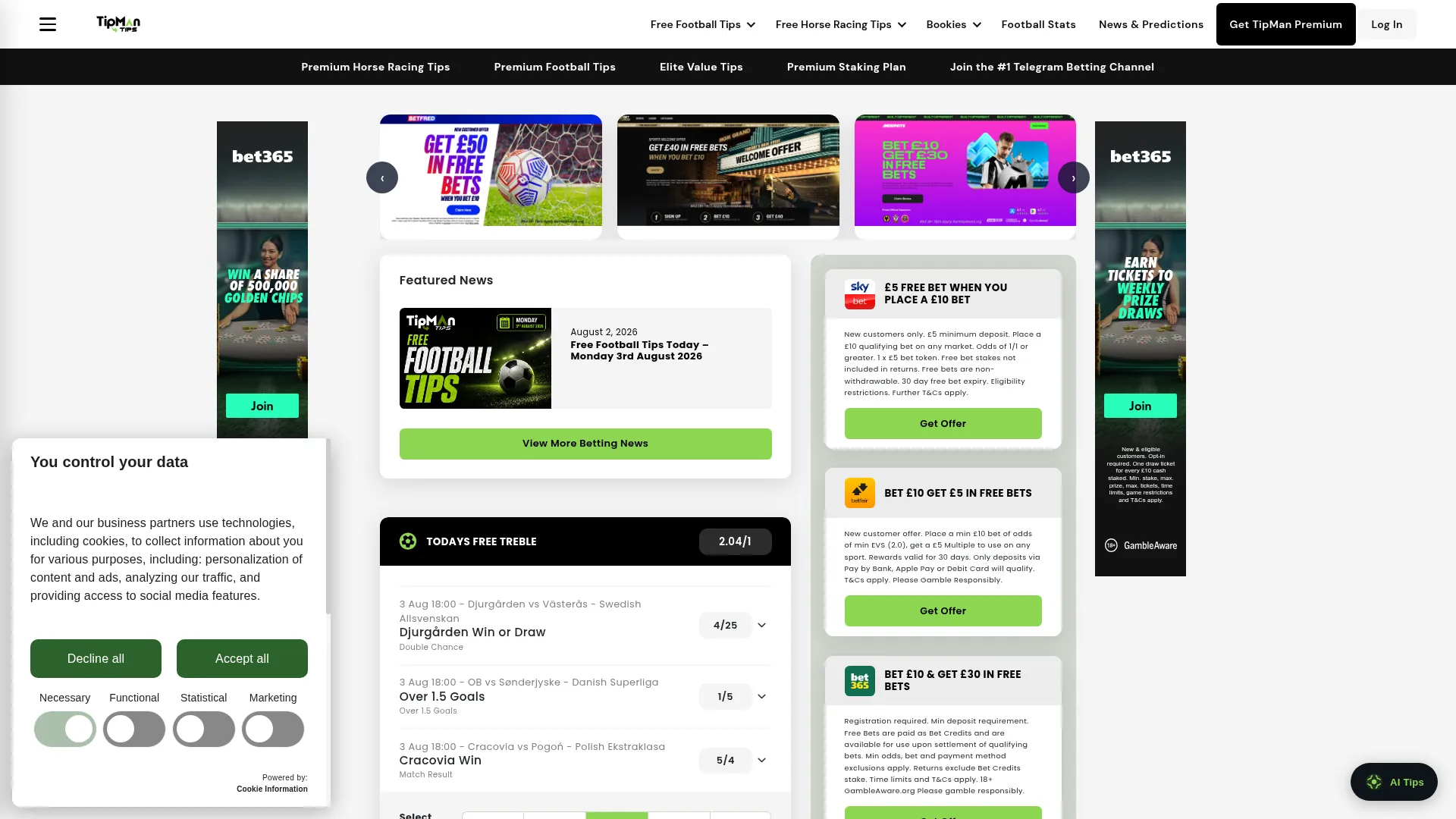Click Join on the left bet365 banner
Screen dimensions: 1456x819
tap(262, 406)
